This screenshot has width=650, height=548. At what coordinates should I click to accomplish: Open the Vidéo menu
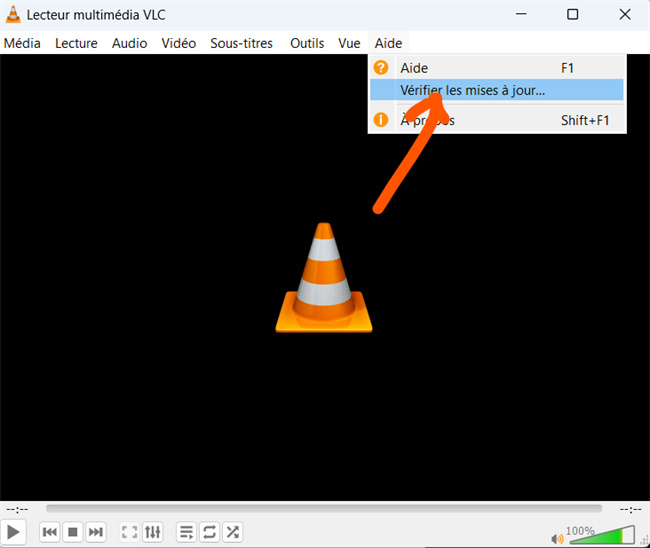(179, 43)
